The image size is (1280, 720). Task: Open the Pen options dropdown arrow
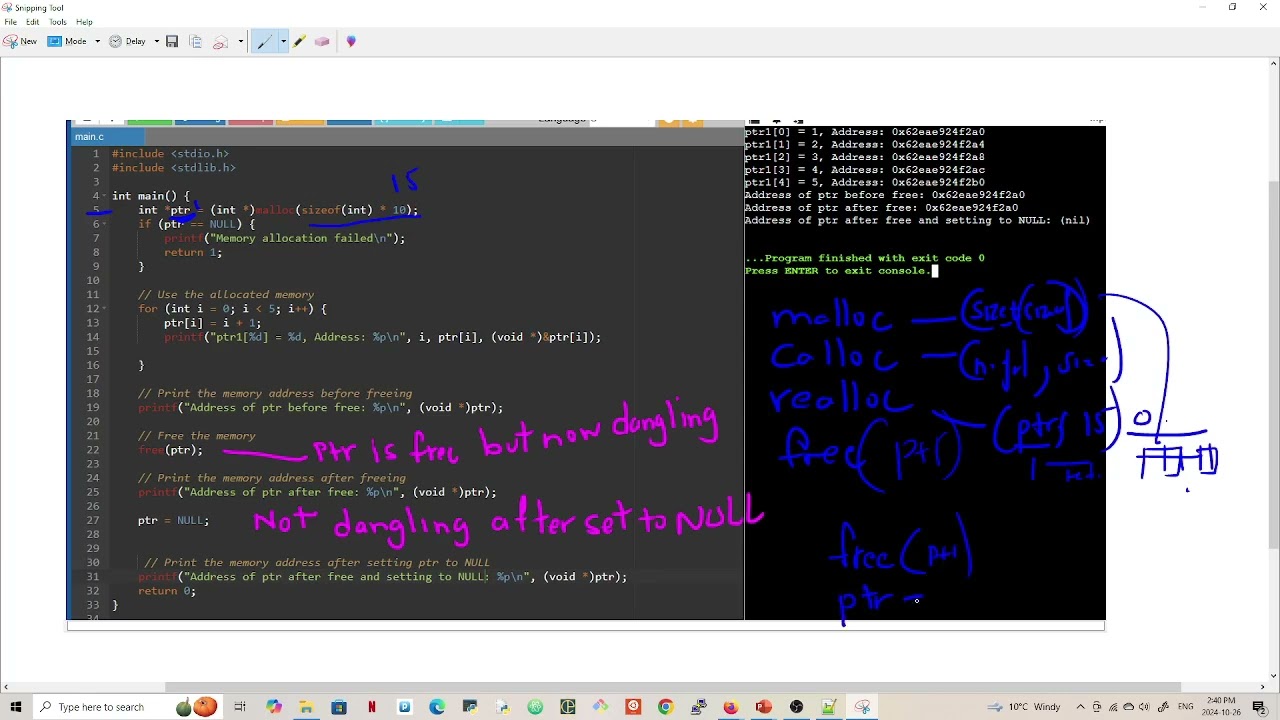point(283,41)
